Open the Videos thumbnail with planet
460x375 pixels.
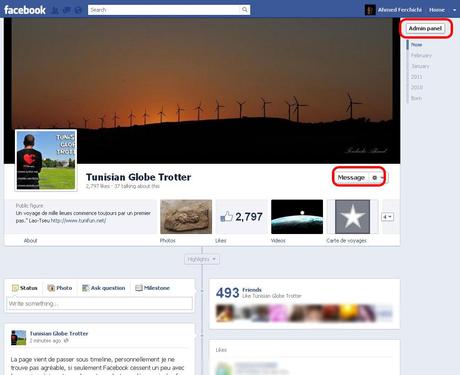point(297,217)
